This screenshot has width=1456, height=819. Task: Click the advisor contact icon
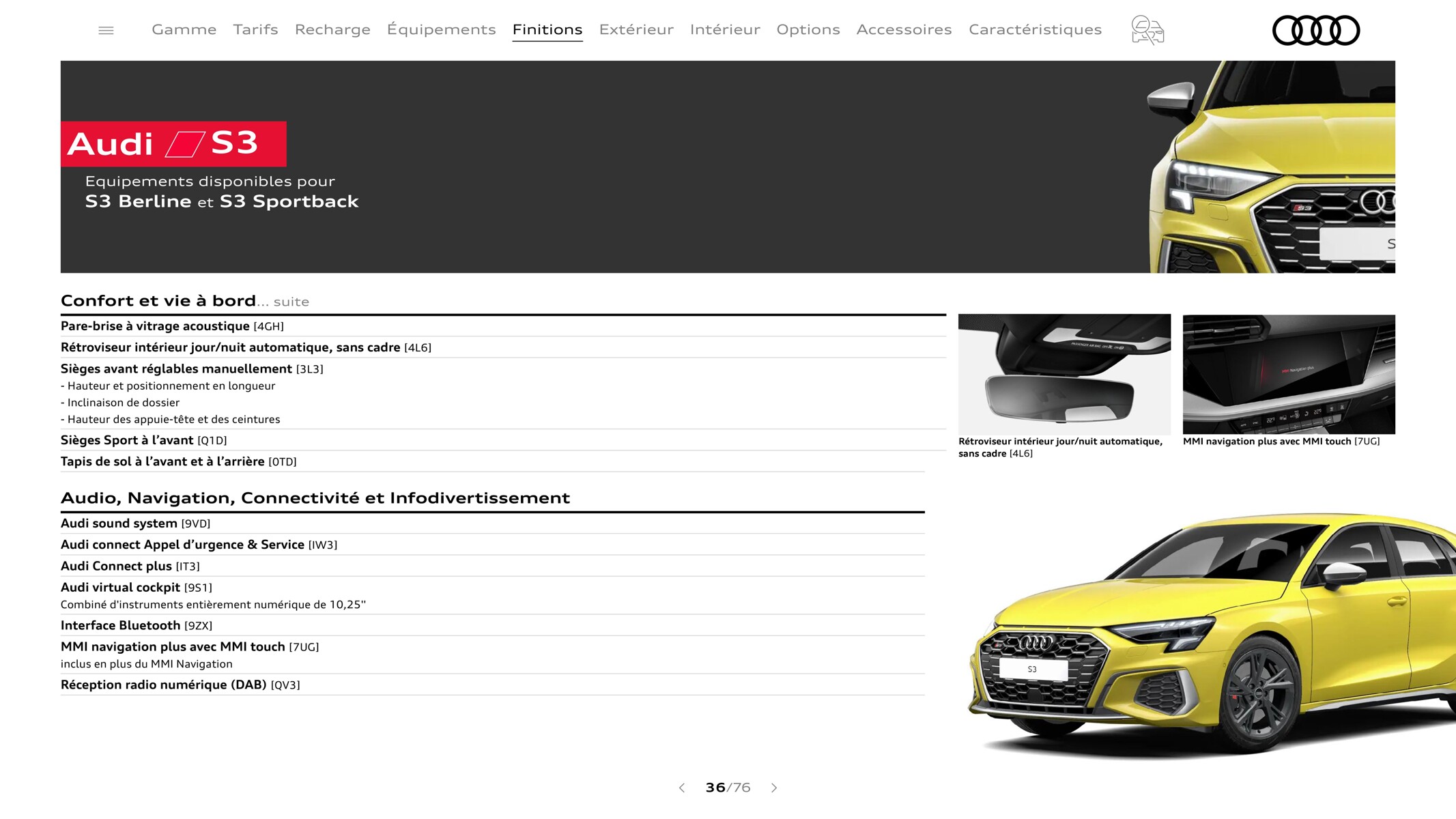1147,30
